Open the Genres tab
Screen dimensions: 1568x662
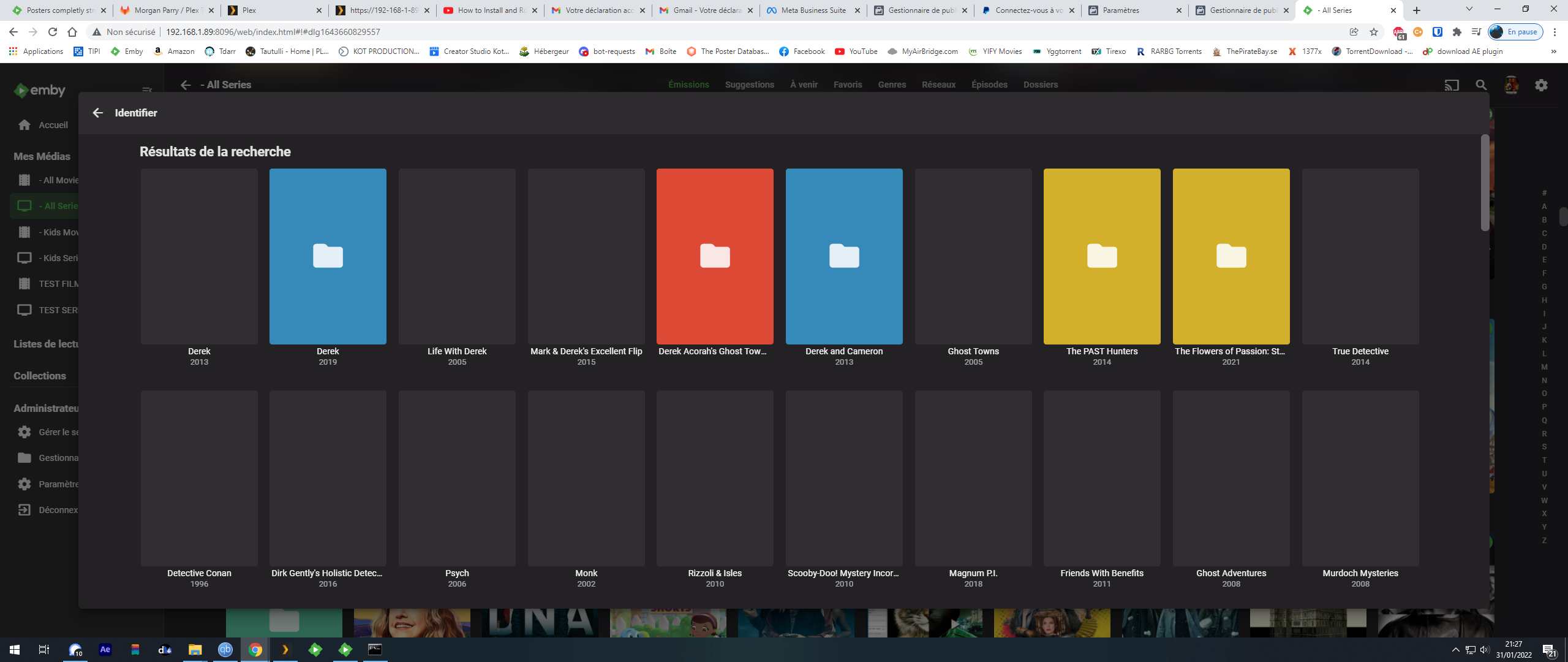point(891,85)
